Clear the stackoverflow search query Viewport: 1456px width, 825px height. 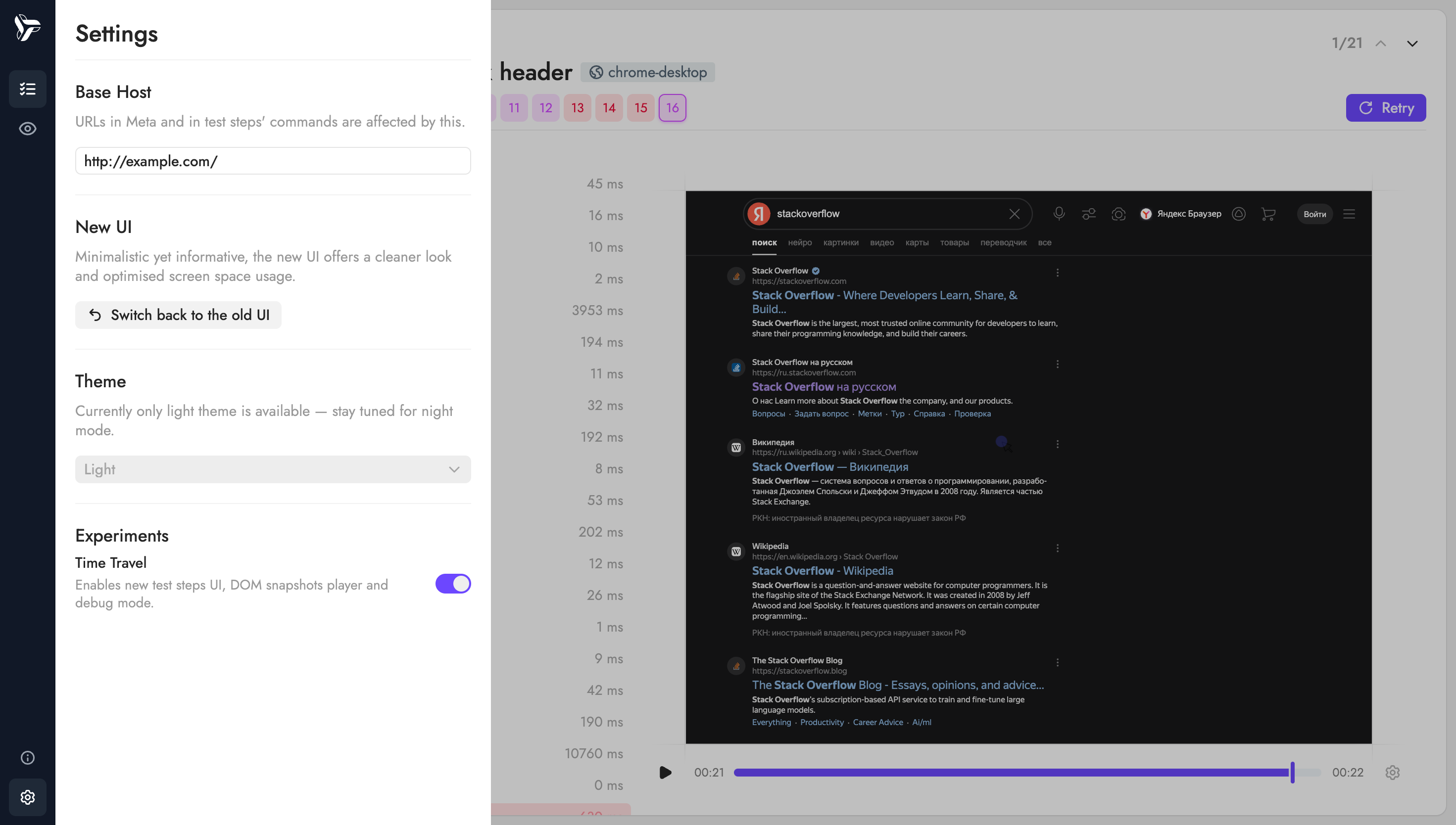1015,214
